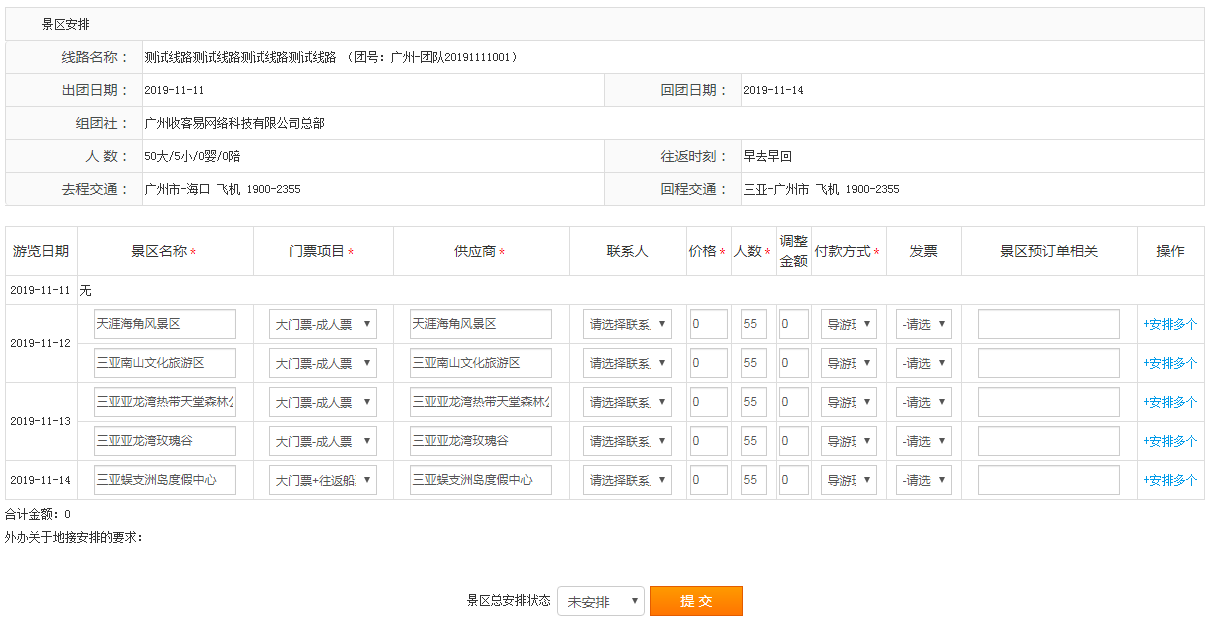The image size is (1211, 644).
Task: Click the price field in 天涯海角风景区 row
Action: [x=708, y=324]
